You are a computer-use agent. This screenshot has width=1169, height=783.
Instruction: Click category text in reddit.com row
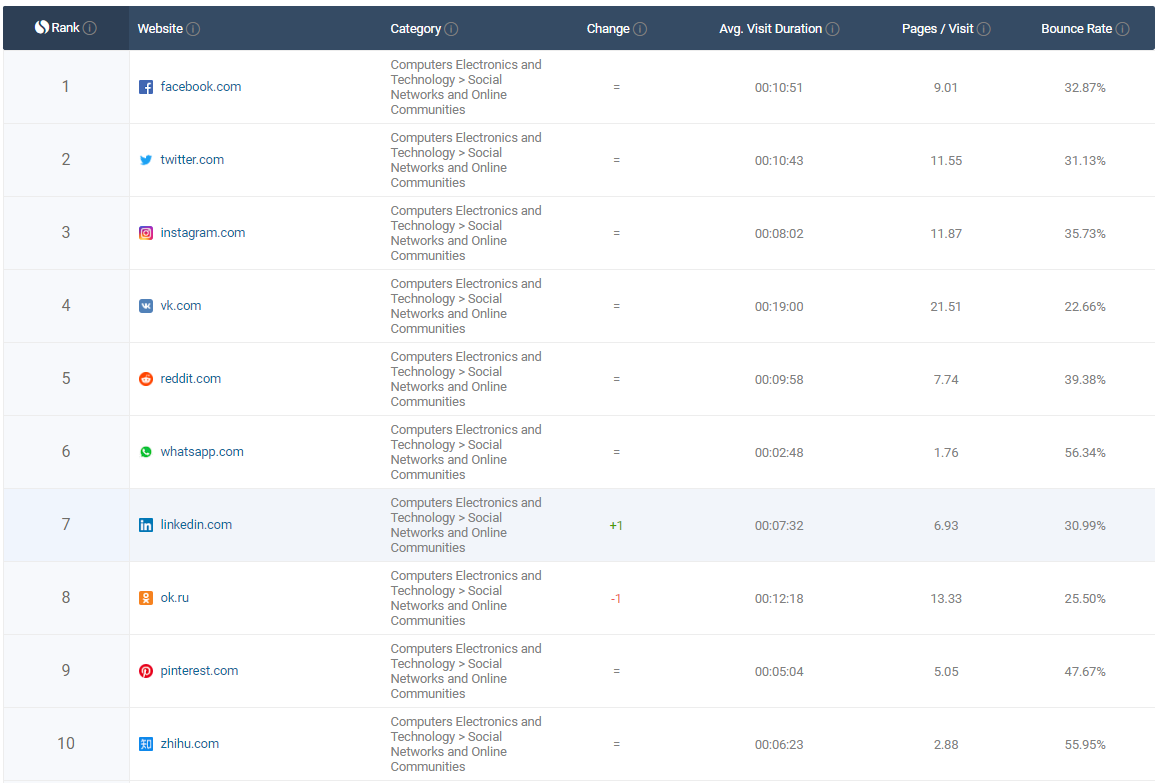coord(466,379)
